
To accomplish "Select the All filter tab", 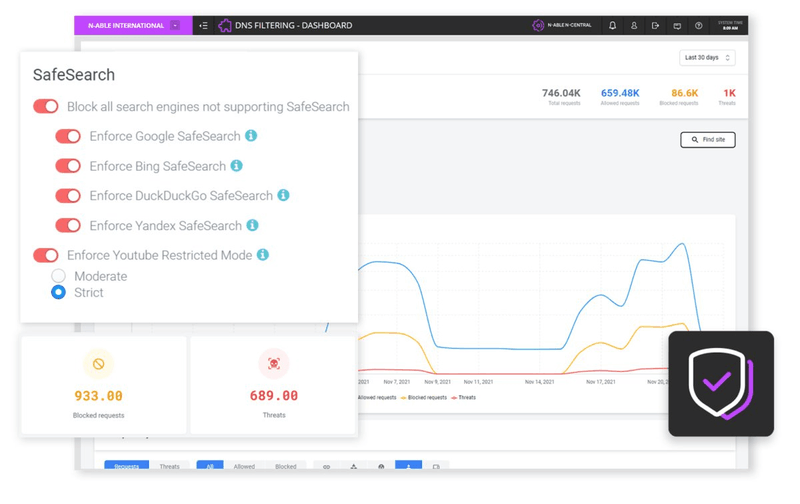I will click(x=210, y=466).
